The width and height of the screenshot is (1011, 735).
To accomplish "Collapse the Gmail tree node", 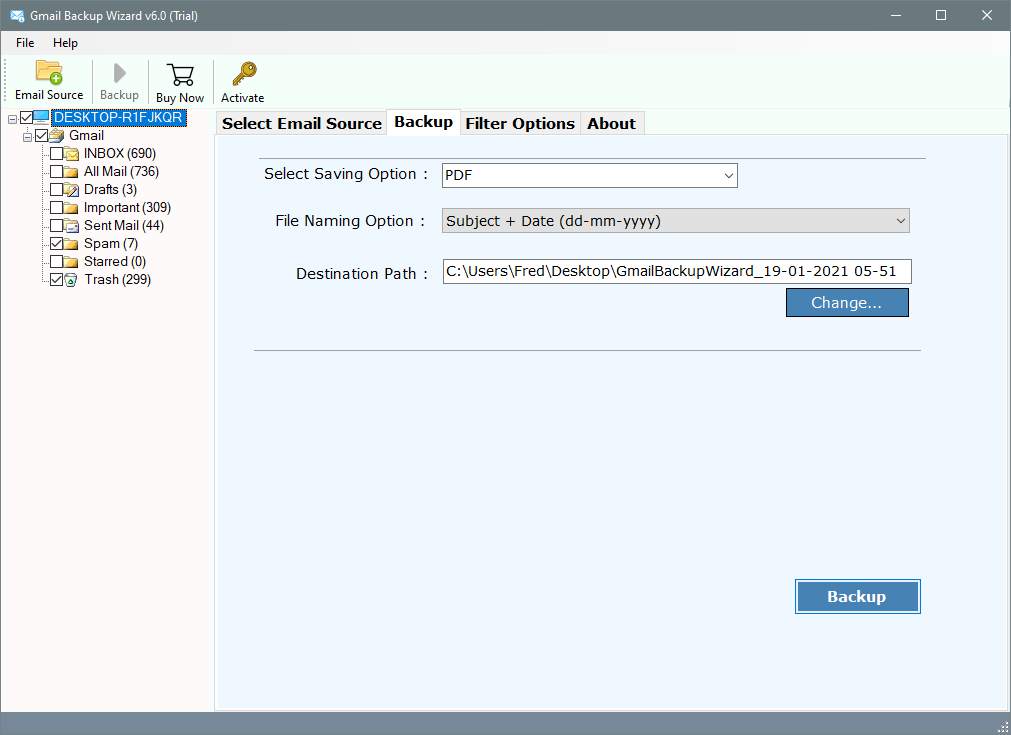I will 27,137.
